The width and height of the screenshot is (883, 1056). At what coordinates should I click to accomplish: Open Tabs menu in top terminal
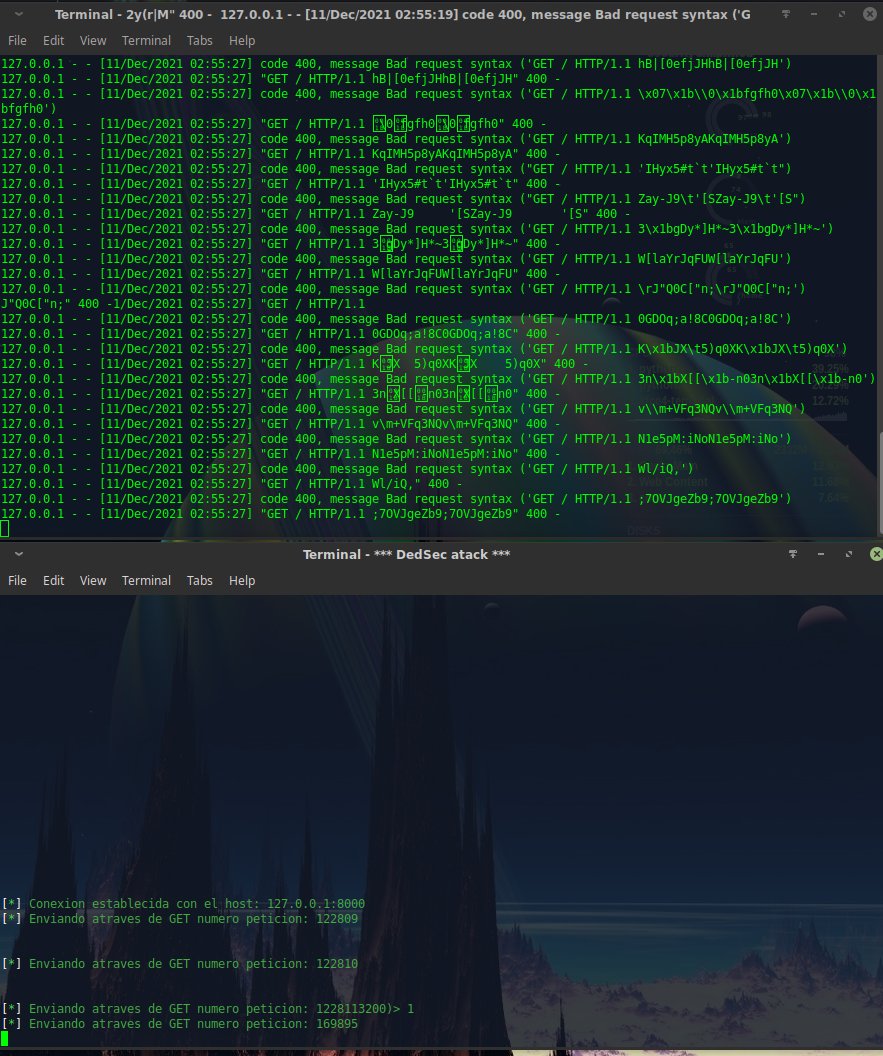[199, 40]
